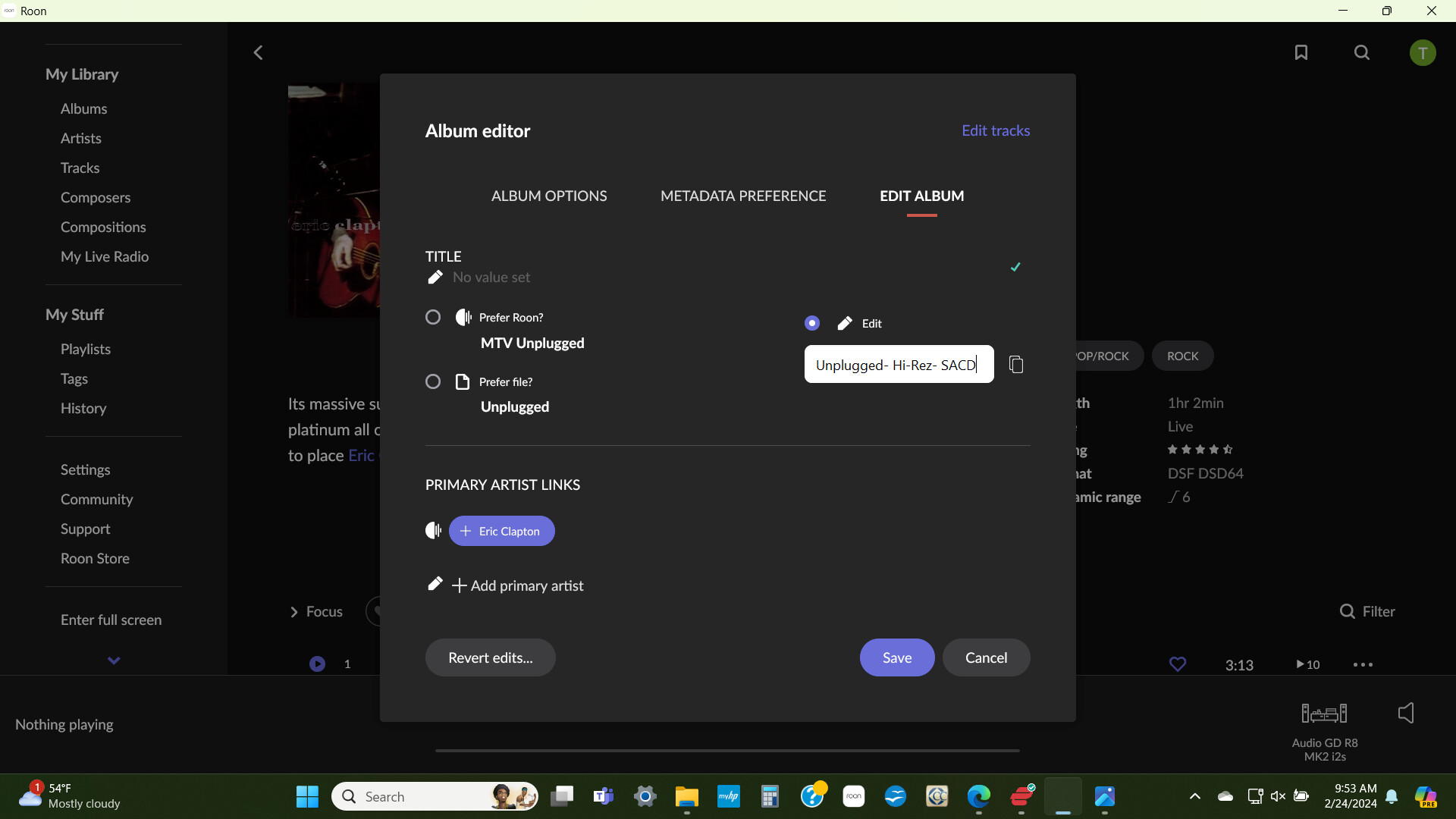Open the Settings gear in taskbar
Screen dimensions: 1456x819
pos(645,796)
